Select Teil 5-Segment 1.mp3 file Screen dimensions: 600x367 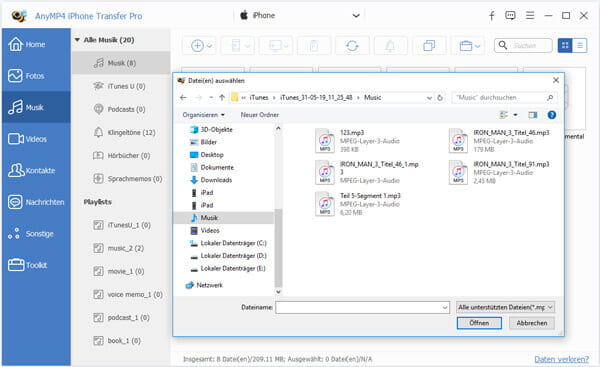(x=358, y=204)
